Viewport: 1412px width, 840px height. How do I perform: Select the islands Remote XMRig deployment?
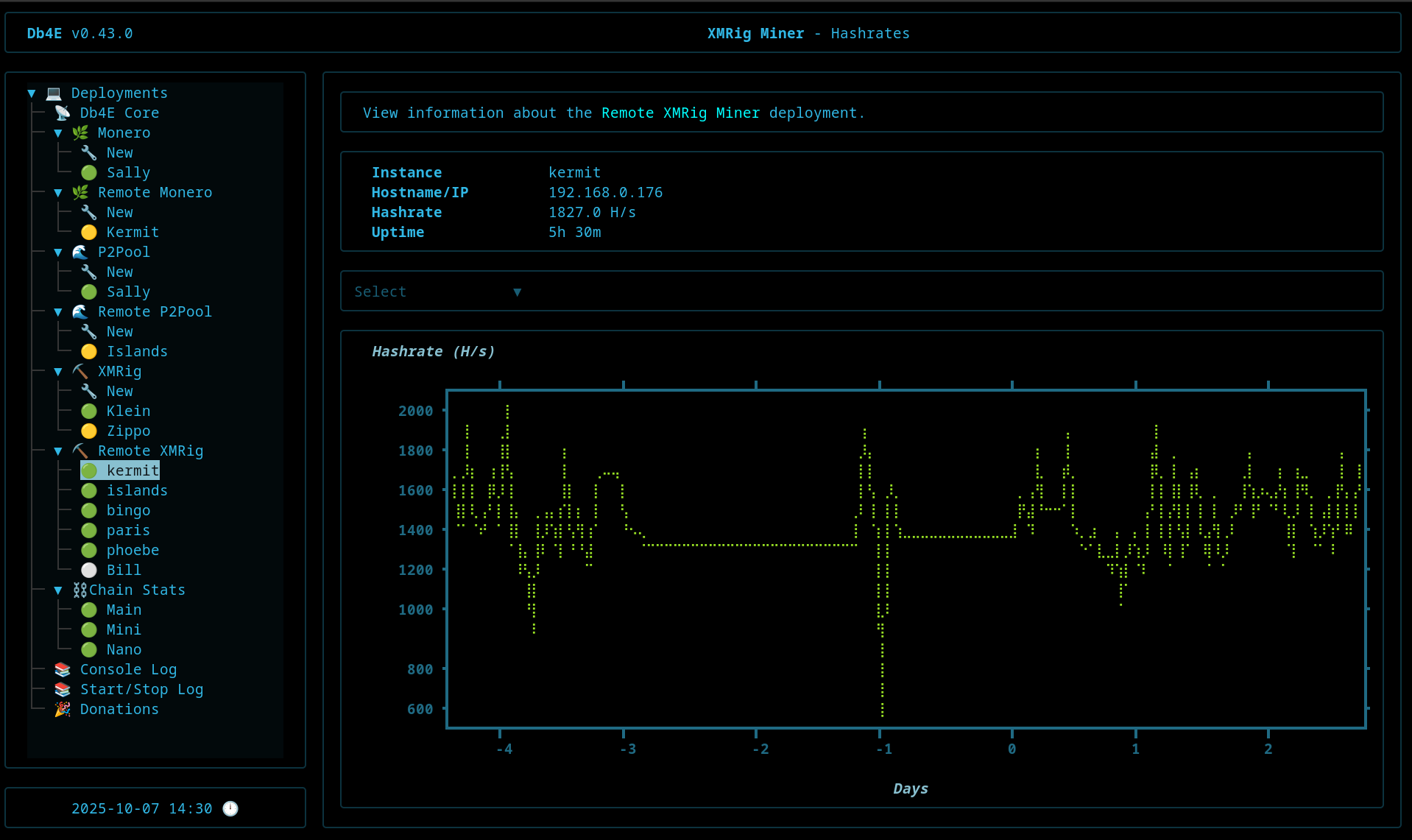137,490
